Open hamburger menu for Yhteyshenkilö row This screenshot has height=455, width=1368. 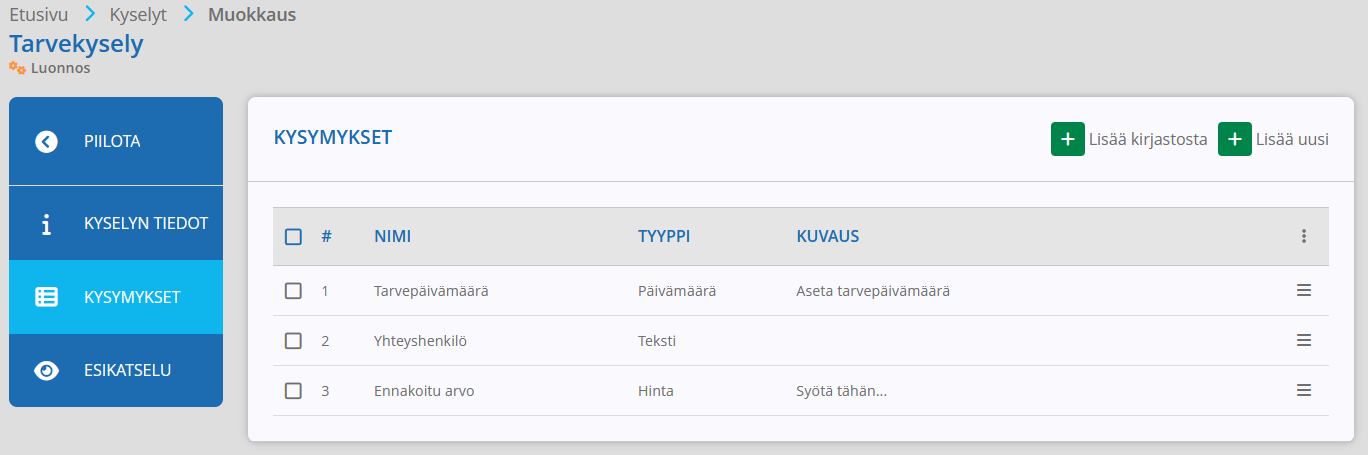click(1304, 340)
